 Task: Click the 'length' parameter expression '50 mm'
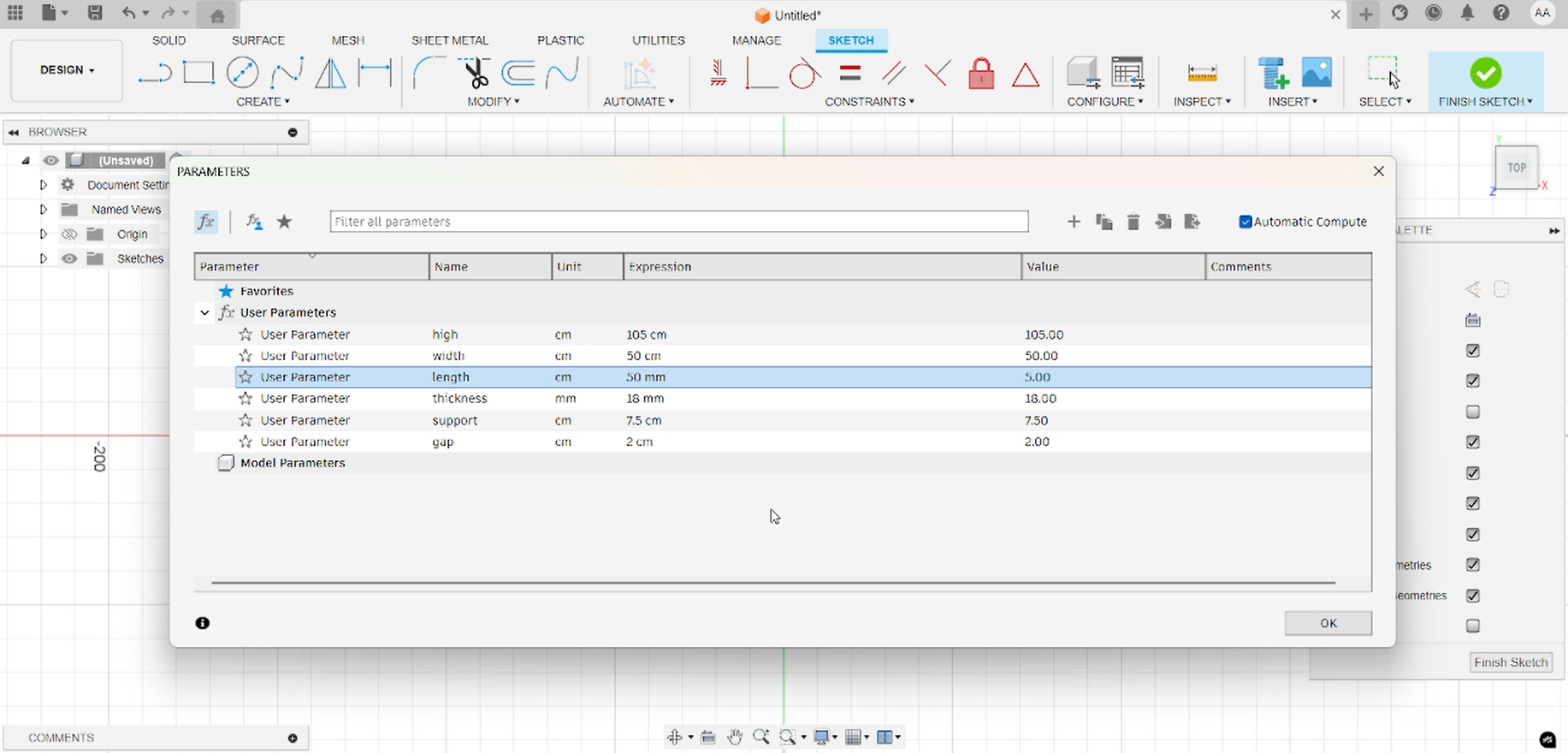coord(646,377)
